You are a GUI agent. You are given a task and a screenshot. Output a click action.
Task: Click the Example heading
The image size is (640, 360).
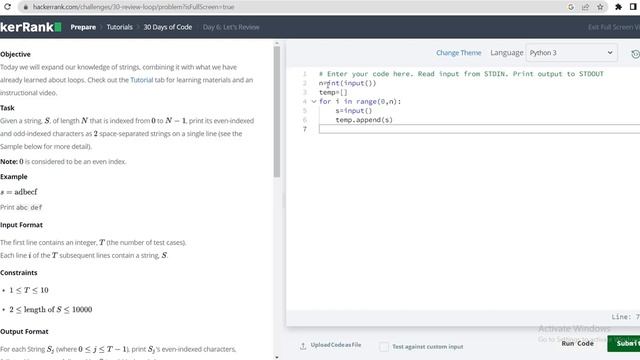[14, 177]
